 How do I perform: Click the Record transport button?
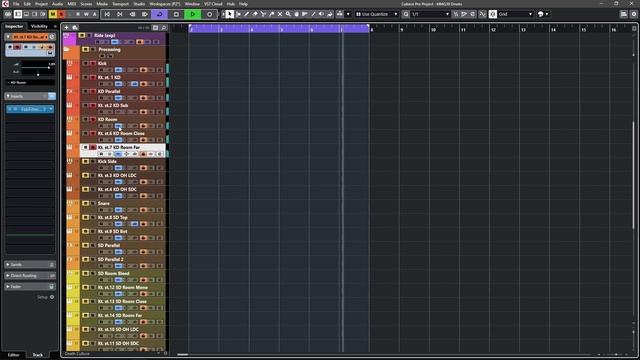(209, 14)
